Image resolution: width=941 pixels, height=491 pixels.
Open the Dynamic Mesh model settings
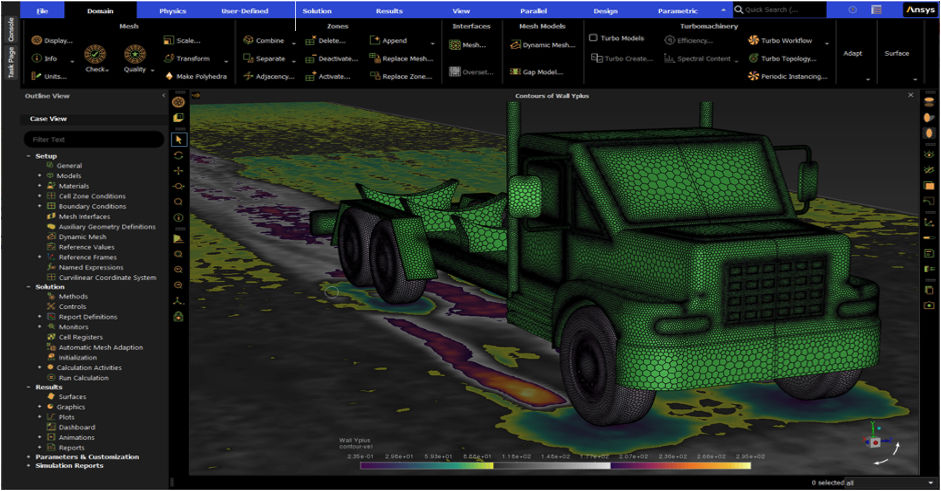point(543,45)
